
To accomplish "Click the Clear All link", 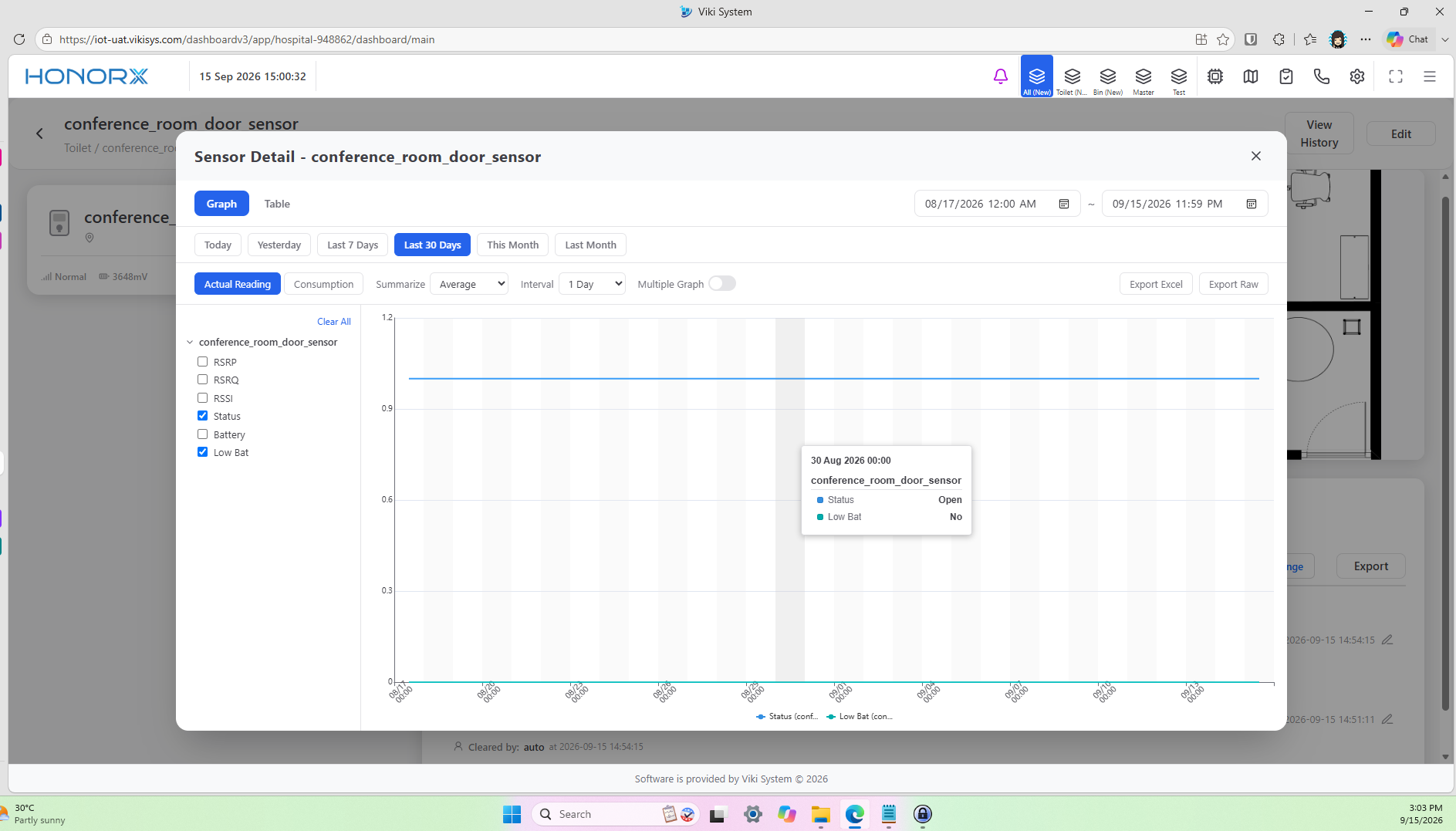I will pos(334,322).
